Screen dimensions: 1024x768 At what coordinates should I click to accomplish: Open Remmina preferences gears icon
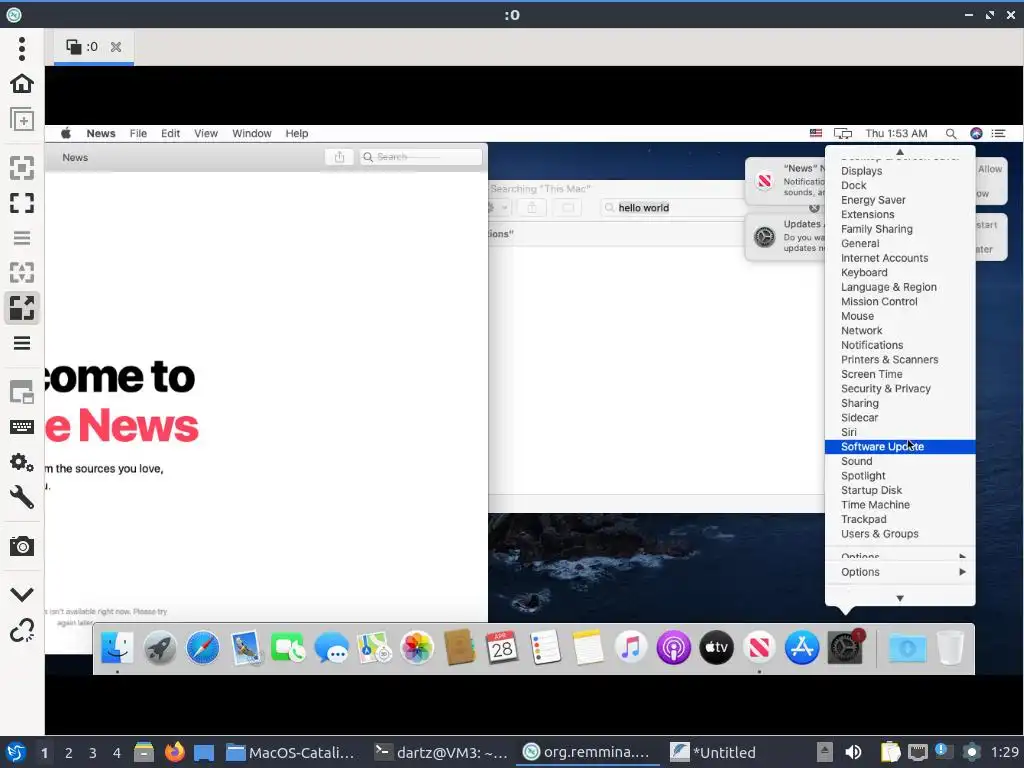[x=22, y=462]
